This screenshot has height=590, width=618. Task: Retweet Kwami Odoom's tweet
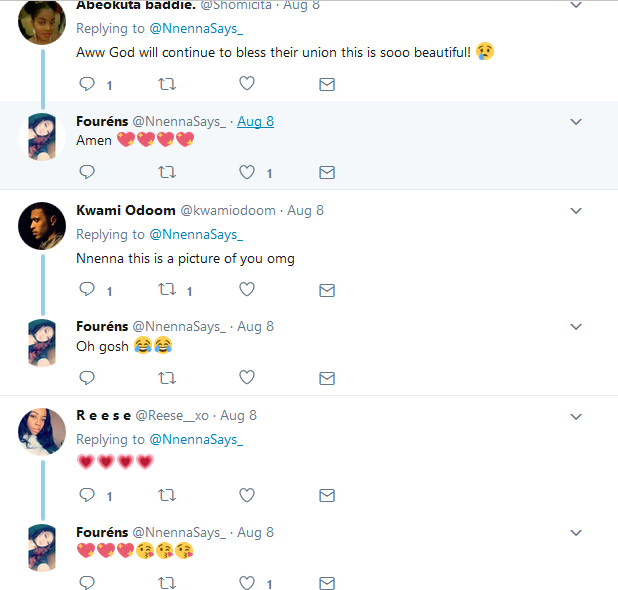coord(167,290)
